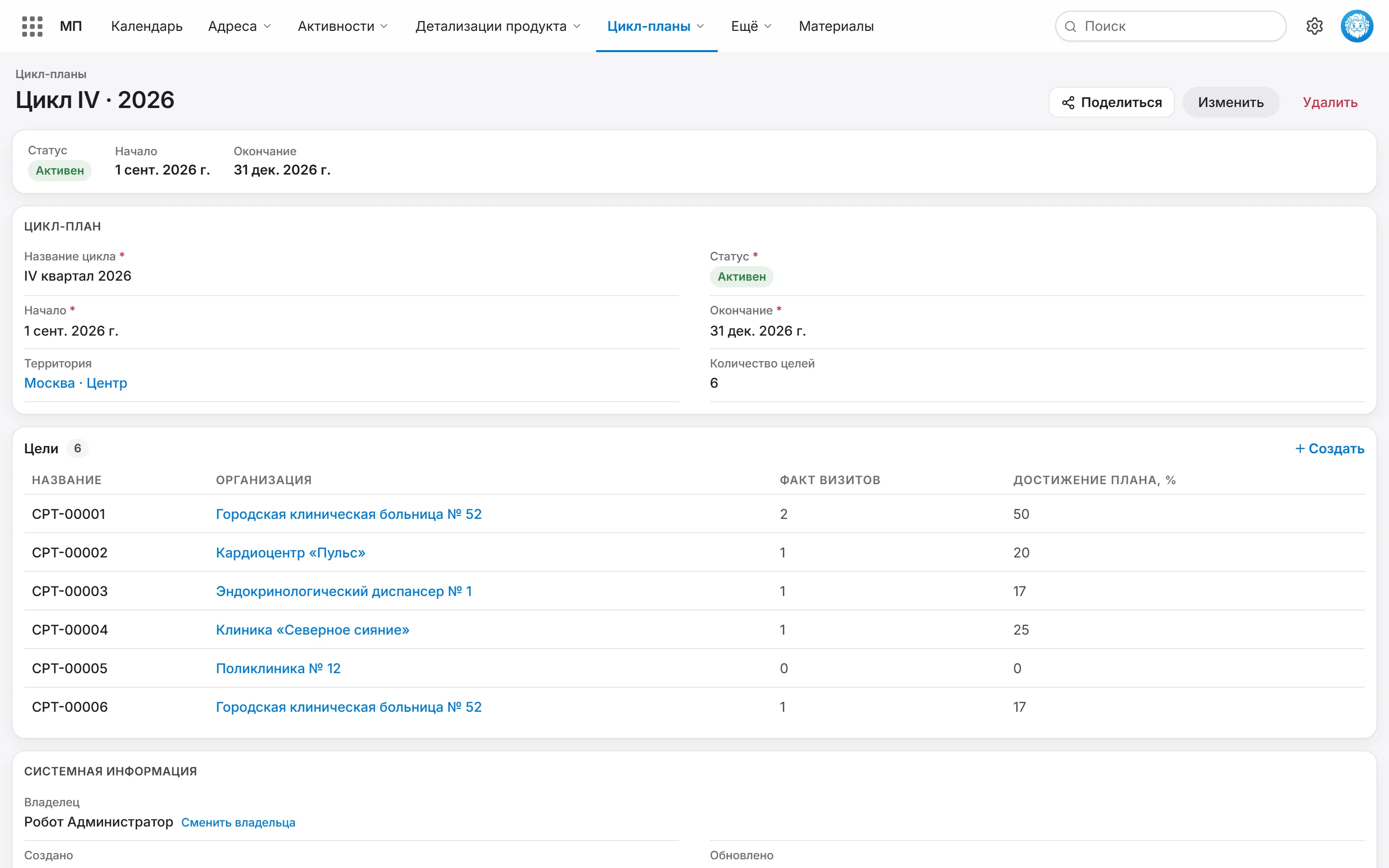
Task: Select the CPT-00005 goal name
Action: [x=69, y=668]
